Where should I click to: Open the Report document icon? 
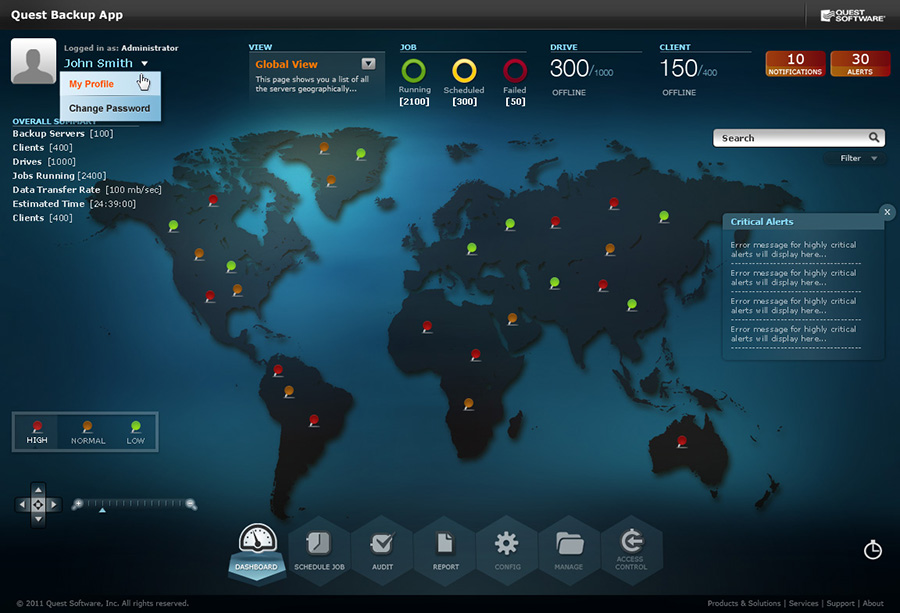point(445,543)
